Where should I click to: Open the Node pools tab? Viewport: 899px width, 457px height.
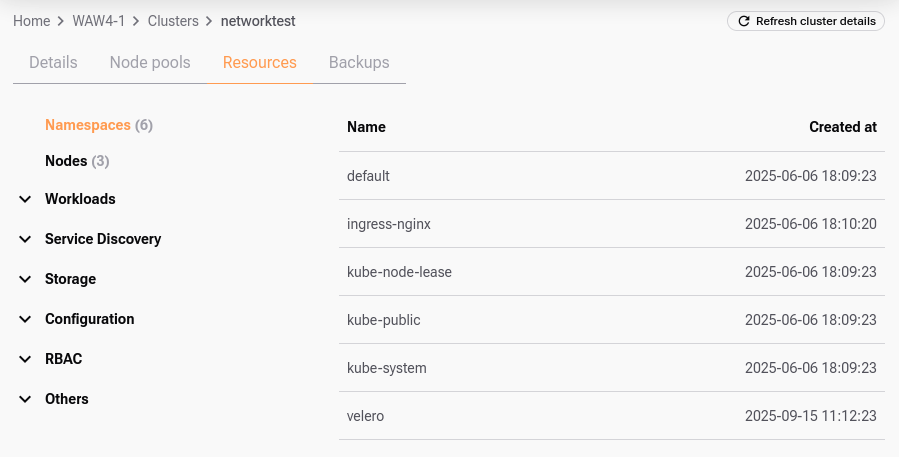tap(150, 63)
